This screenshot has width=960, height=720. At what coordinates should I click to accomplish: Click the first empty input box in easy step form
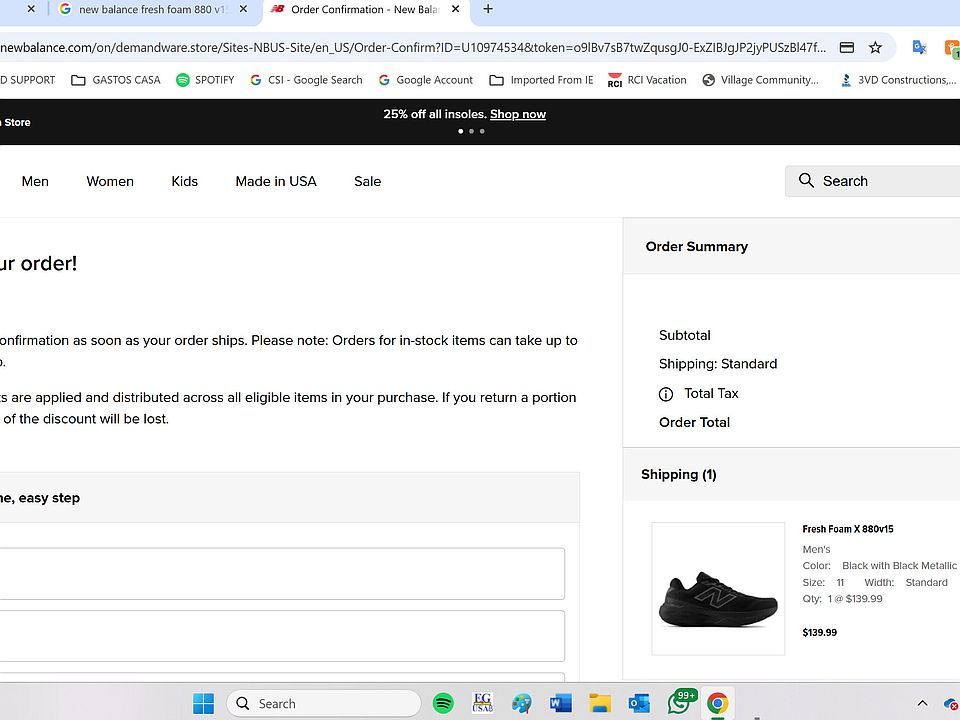coord(282,574)
